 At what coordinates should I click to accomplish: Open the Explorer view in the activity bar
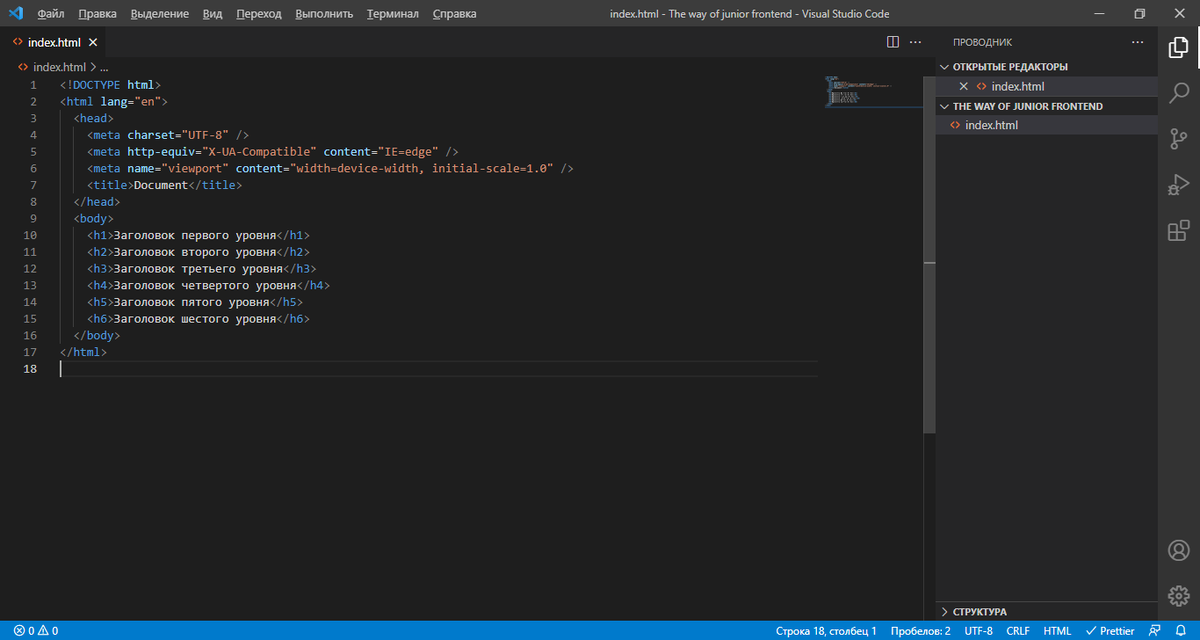coord(1178,46)
